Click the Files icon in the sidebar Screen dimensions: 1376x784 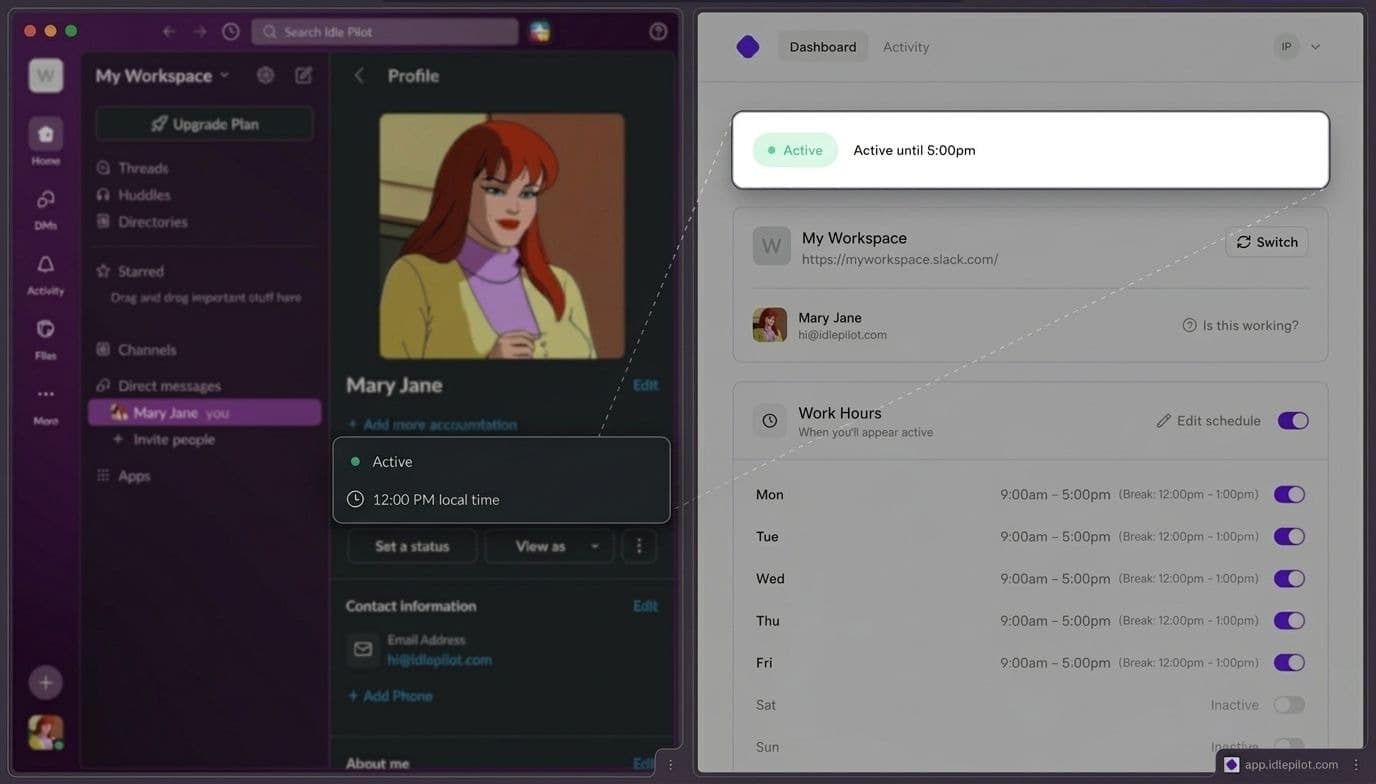point(45,328)
